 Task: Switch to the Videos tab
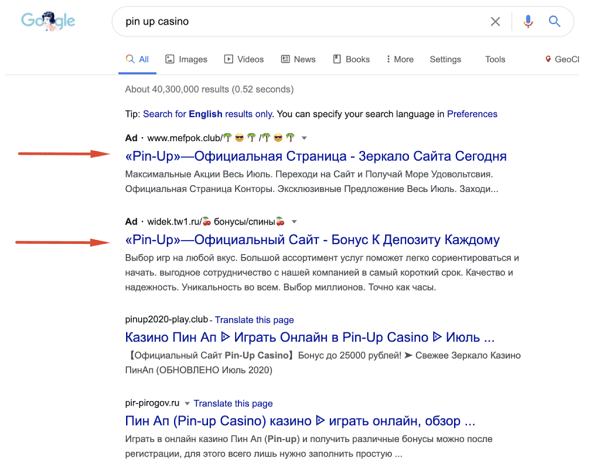[244, 59]
